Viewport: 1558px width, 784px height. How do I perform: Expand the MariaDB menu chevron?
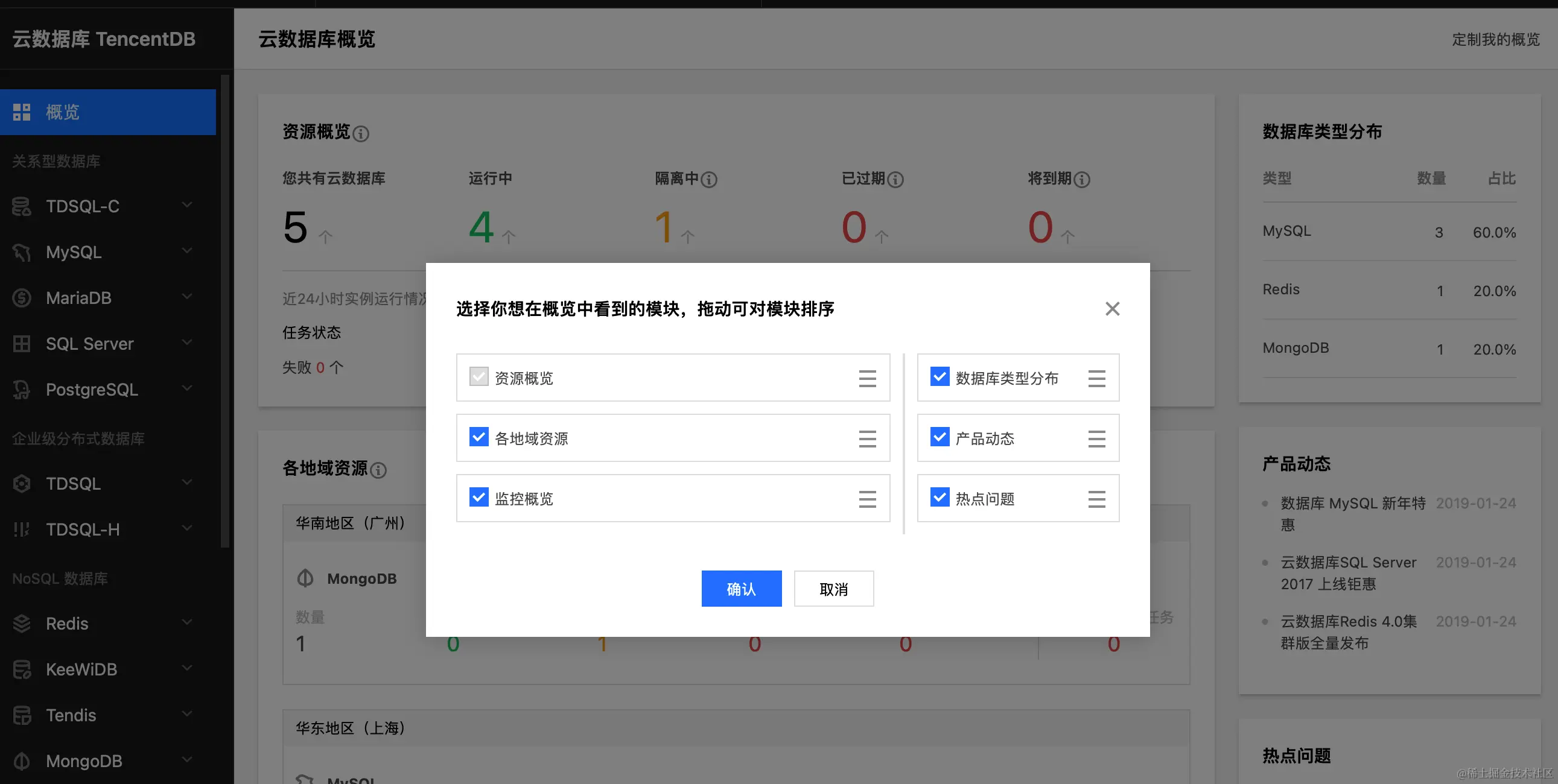[x=188, y=296]
